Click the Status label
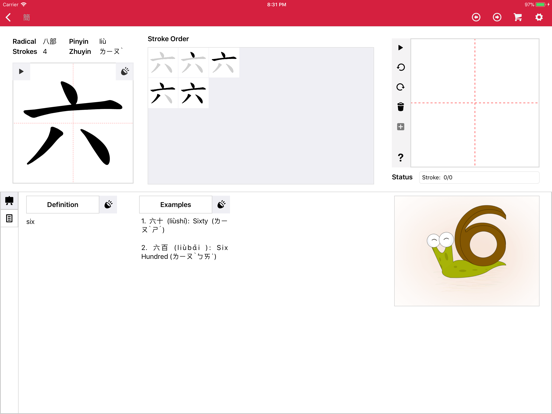The image size is (552, 414). [402, 177]
